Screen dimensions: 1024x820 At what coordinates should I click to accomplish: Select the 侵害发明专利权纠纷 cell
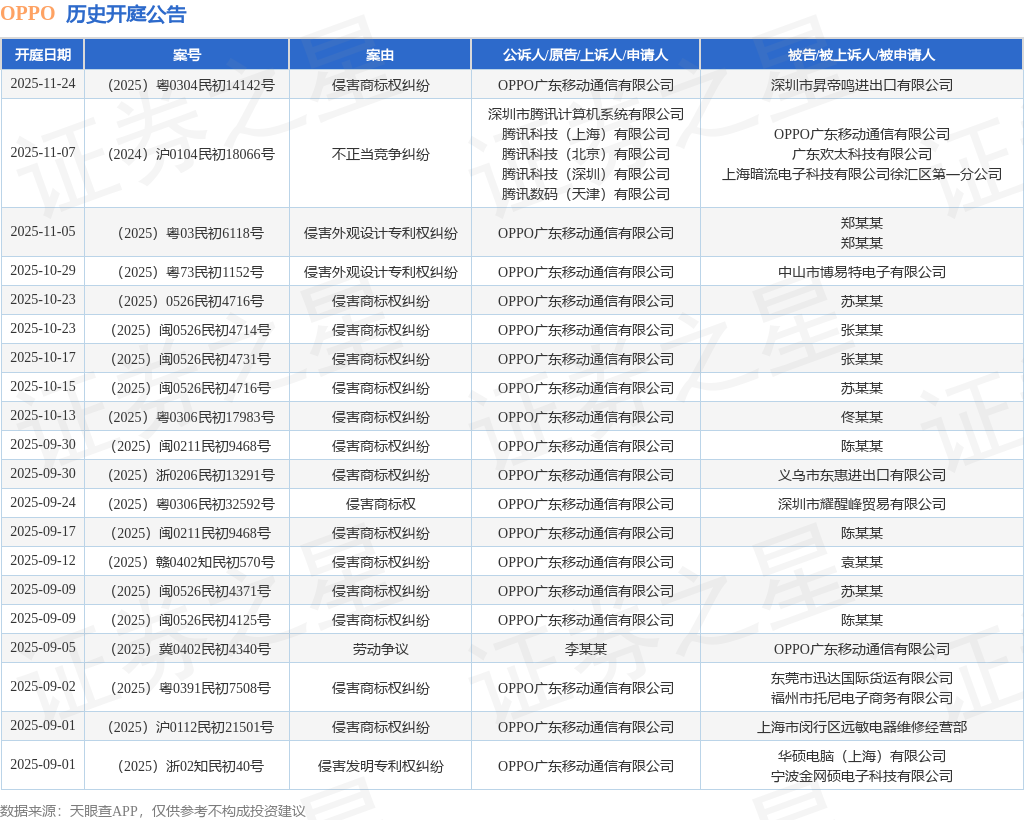380,766
